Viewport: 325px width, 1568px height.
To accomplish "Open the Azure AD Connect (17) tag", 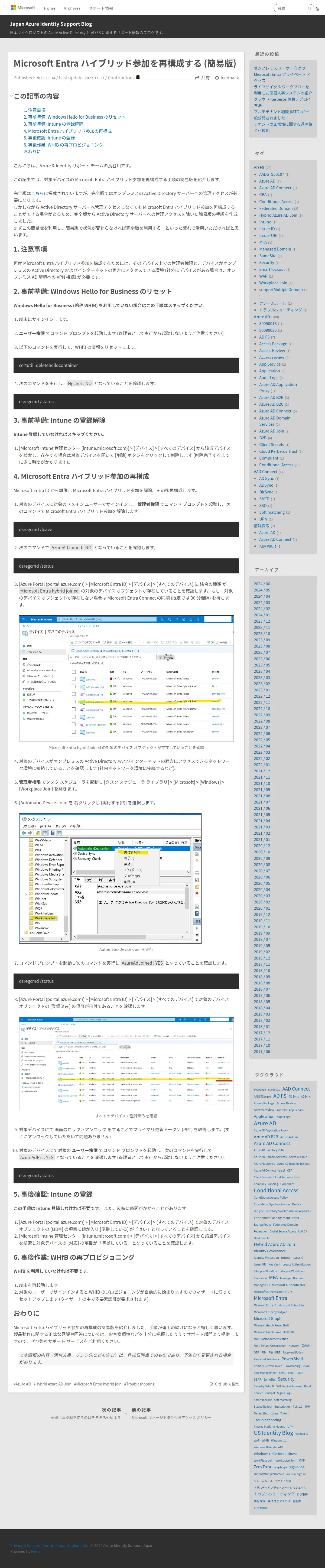I will click(265, 472).
